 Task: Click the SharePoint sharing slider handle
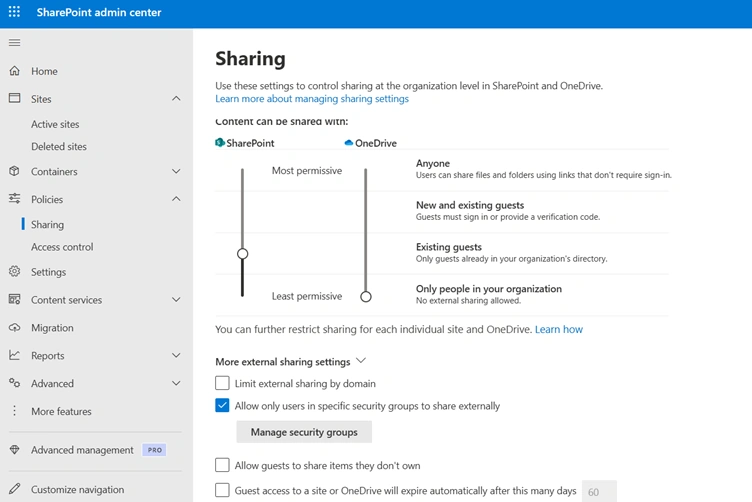click(x=243, y=254)
